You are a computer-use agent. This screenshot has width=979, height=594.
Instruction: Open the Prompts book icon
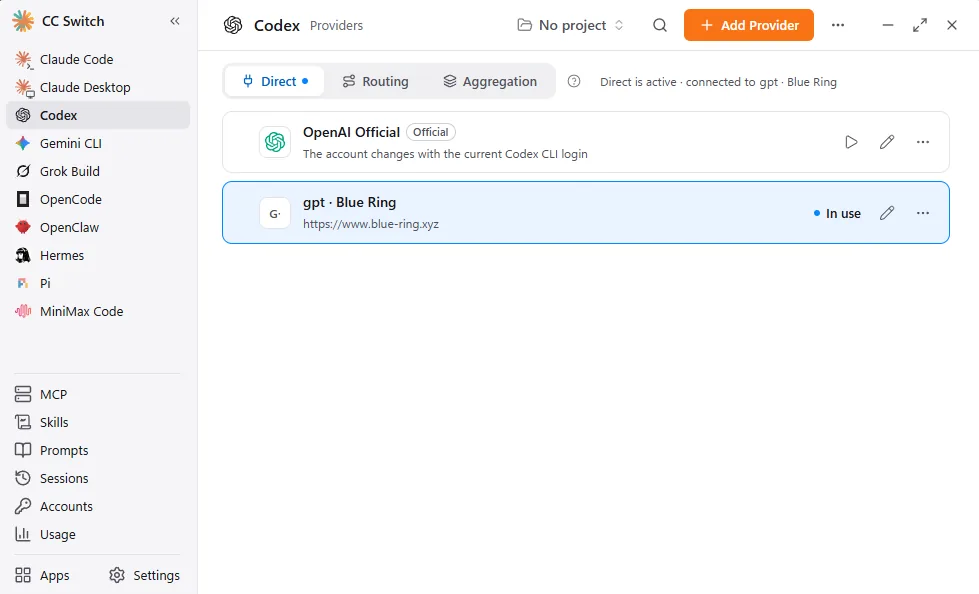23,450
